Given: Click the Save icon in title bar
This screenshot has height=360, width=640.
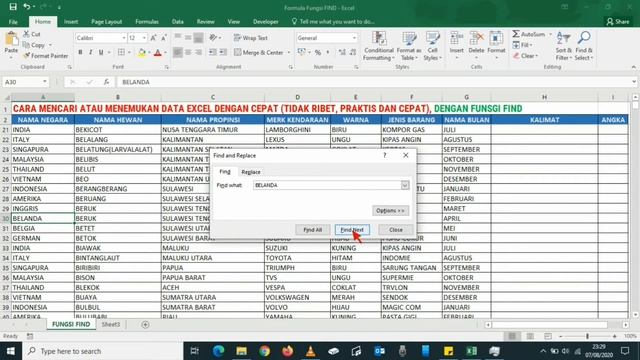Looking at the screenshot, I should pos(13,7).
